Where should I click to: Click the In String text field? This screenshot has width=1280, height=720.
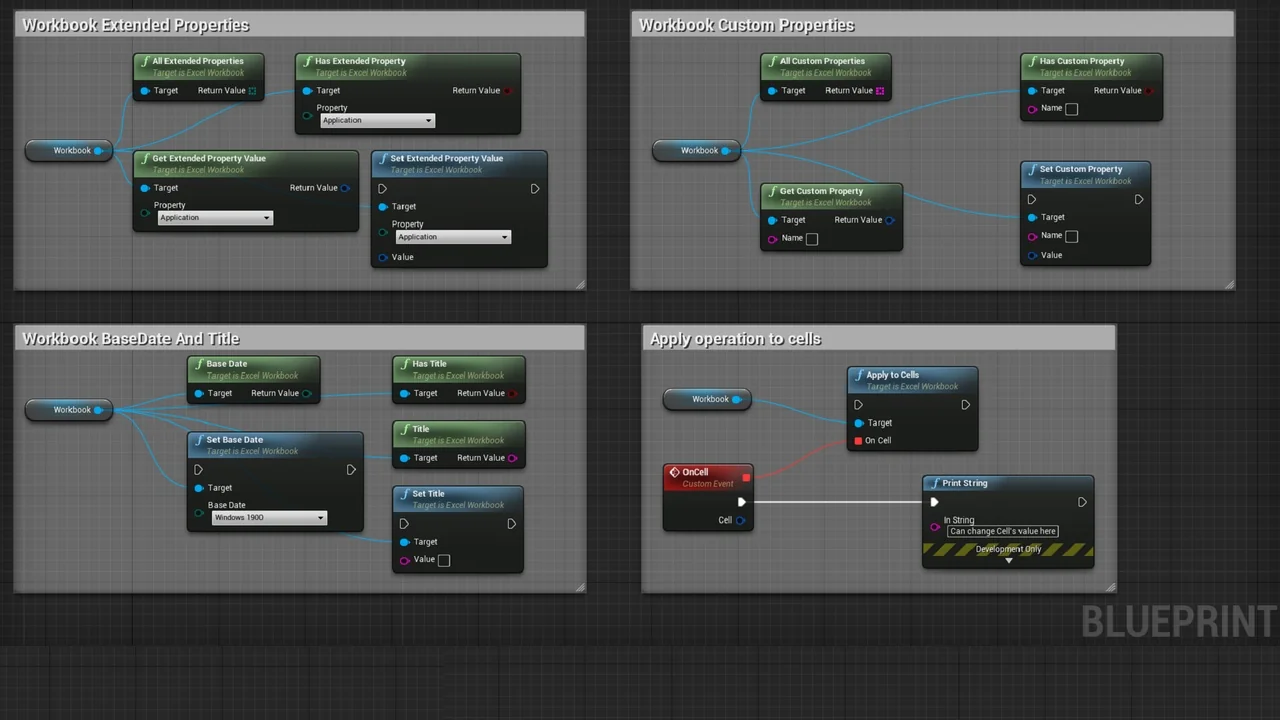pos(1002,532)
